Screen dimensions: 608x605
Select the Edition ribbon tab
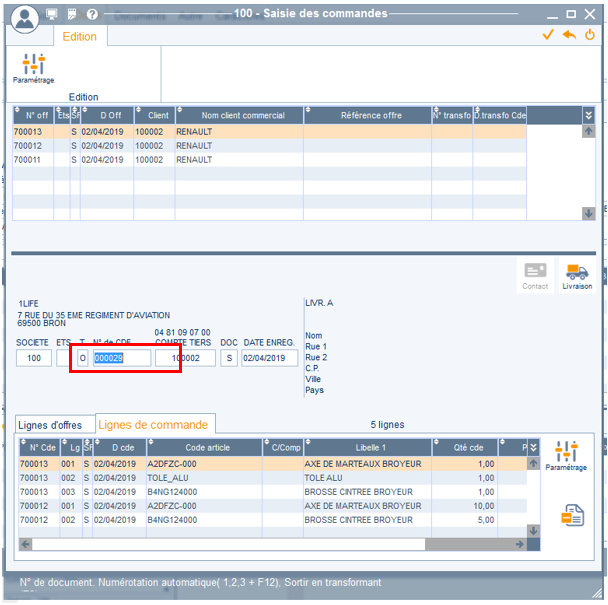point(80,37)
